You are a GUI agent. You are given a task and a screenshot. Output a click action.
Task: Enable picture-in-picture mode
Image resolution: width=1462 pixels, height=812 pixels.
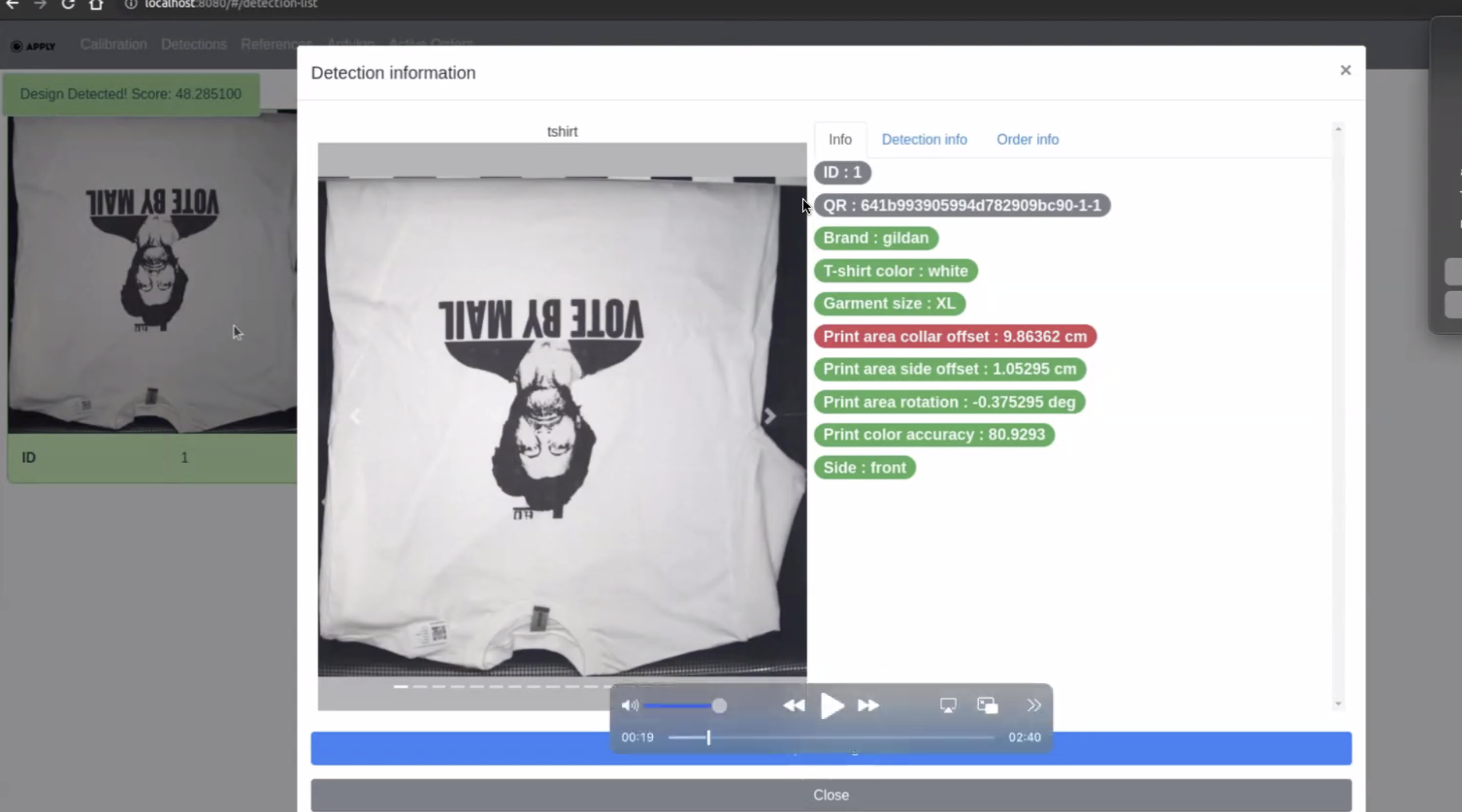click(x=987, y=706)
